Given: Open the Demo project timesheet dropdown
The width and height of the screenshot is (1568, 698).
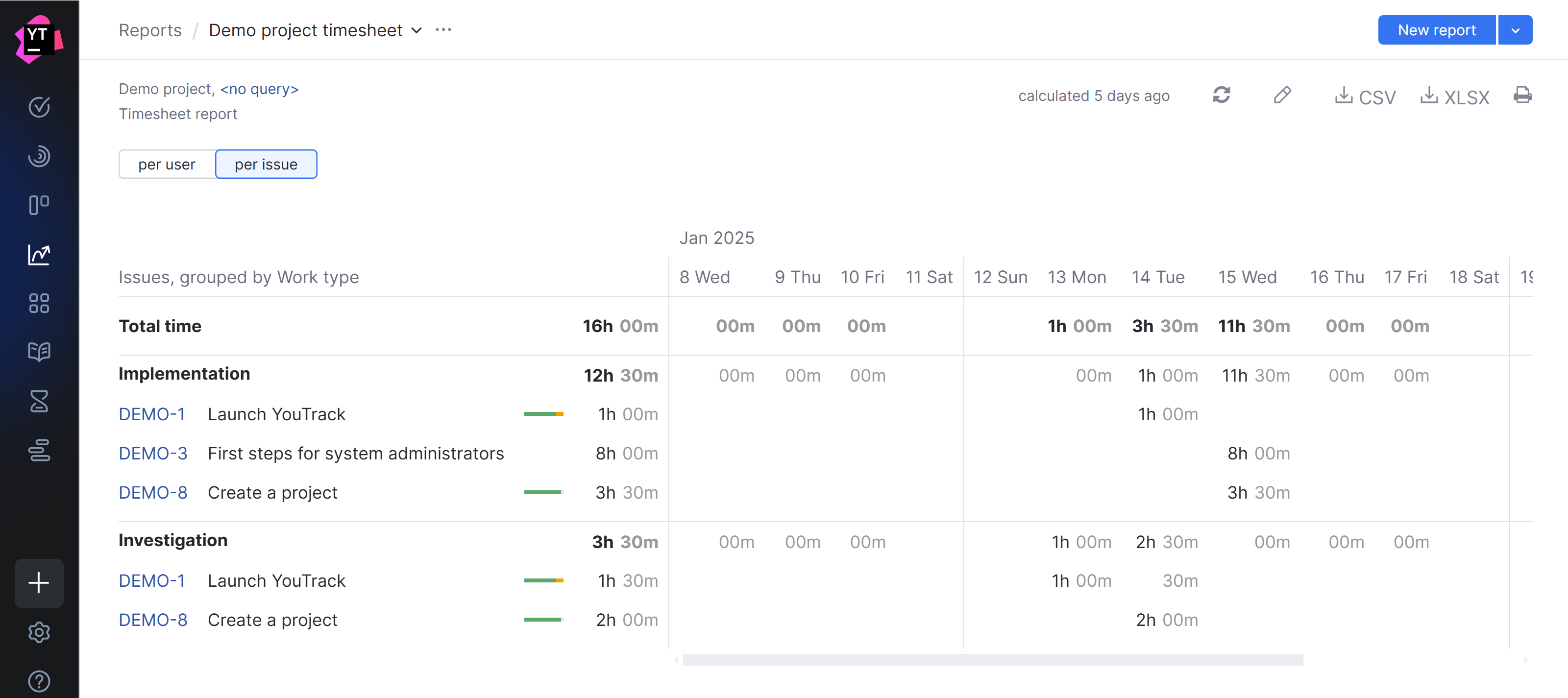Looking at the screenshot, I should pyautogui.click(x=416, y=30).
